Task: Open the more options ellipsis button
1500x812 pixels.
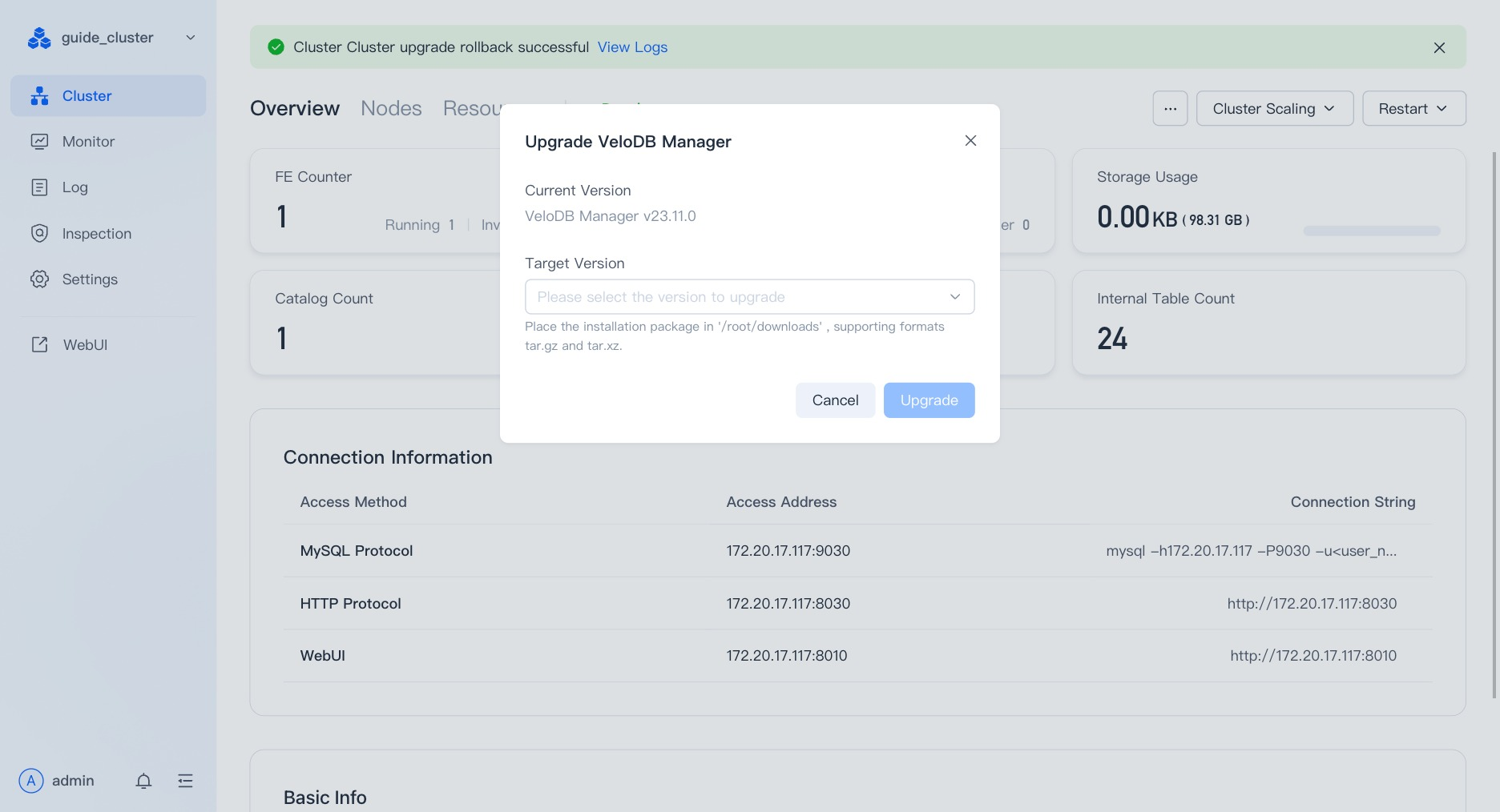Action: (1170, 108)
